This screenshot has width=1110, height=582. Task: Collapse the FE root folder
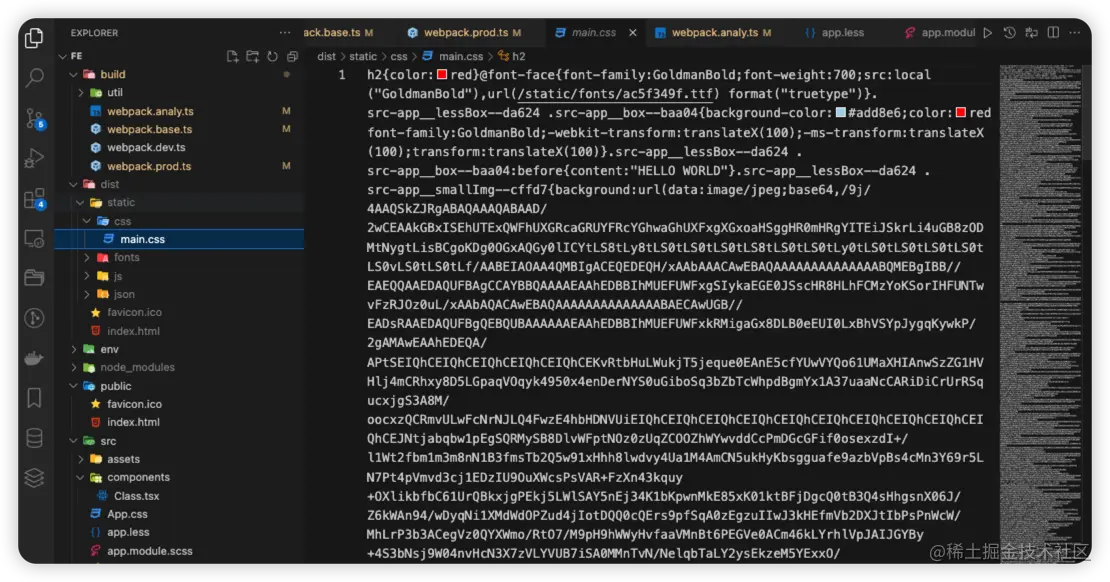[x=76, y=56]
